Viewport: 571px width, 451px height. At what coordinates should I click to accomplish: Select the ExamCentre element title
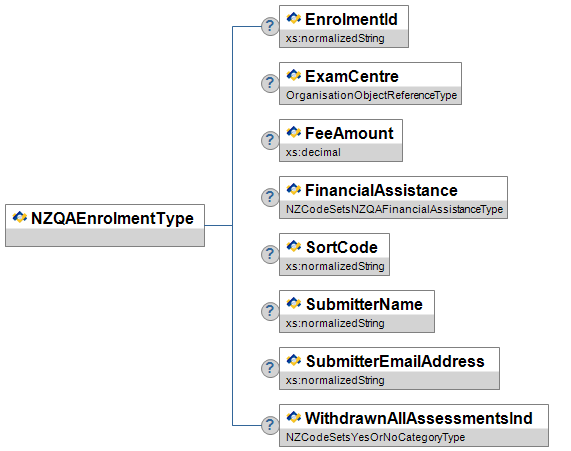352,77
